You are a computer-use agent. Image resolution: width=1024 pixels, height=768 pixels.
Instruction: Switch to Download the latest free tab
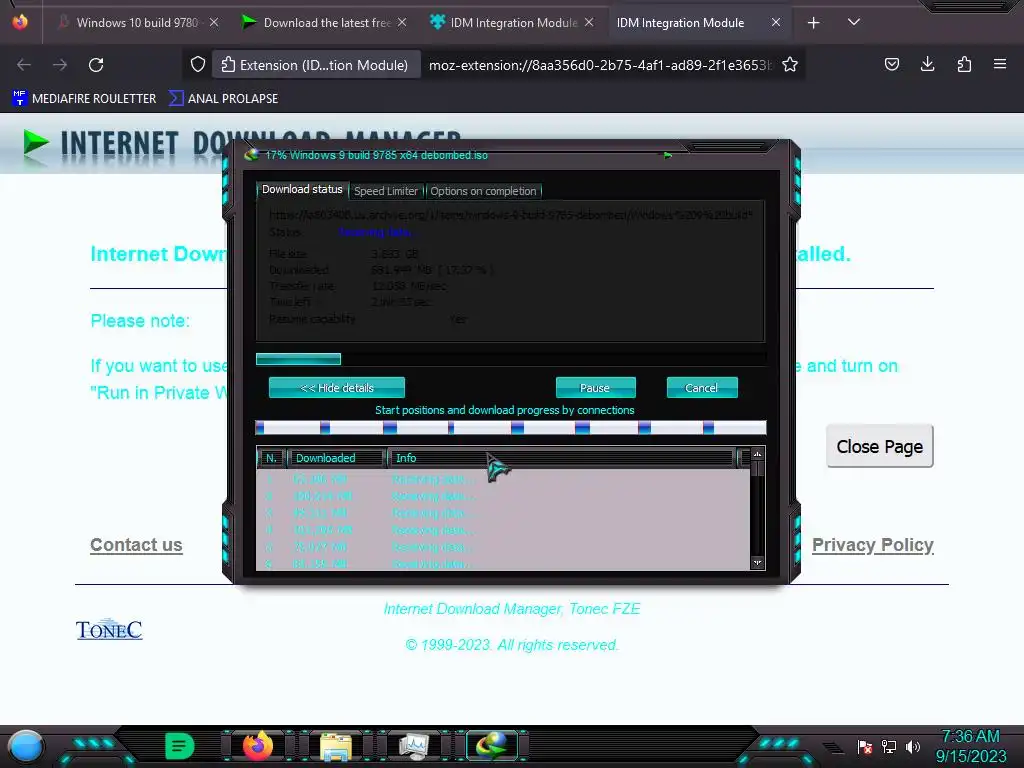[326, 23]
